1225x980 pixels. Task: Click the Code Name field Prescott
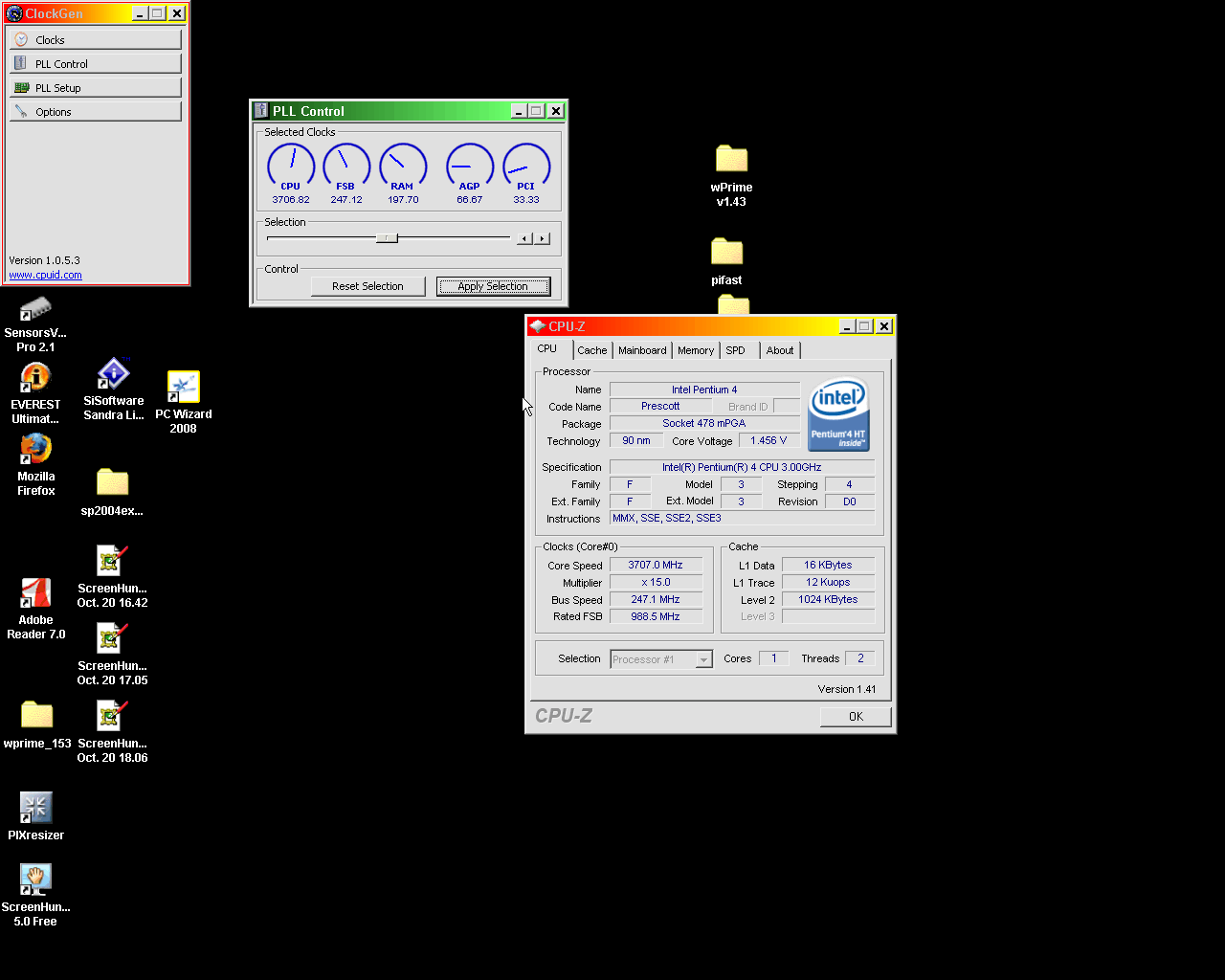pyautogui.click(x=660, y=406)
